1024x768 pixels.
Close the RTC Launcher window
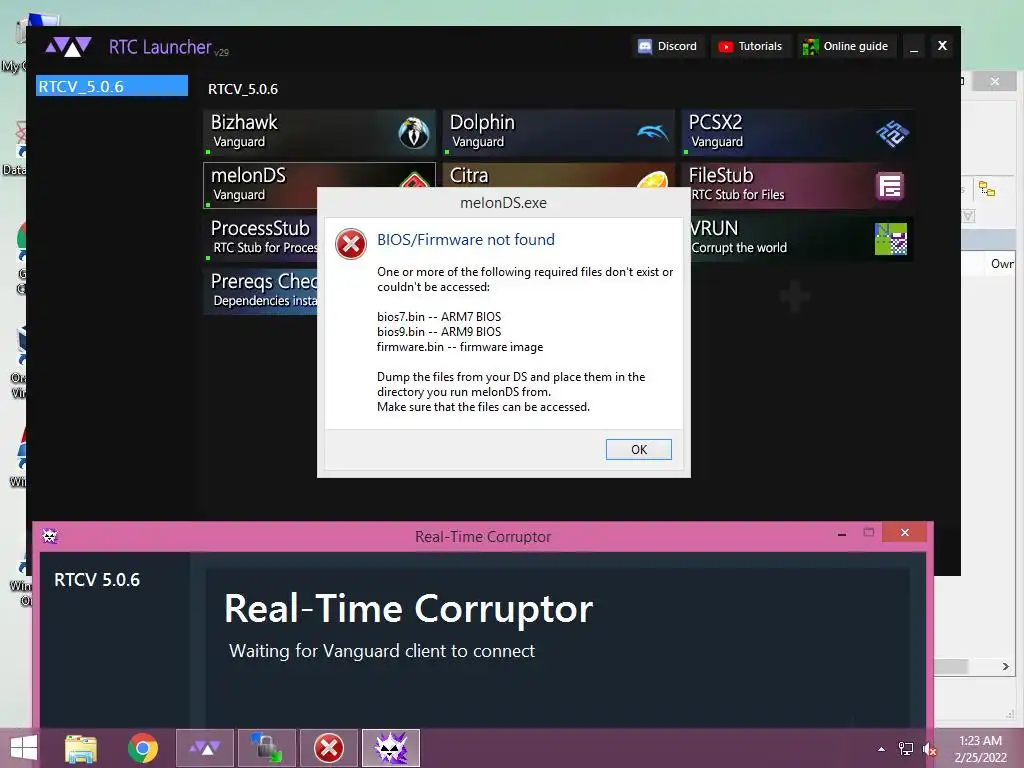tap(942, 46)
